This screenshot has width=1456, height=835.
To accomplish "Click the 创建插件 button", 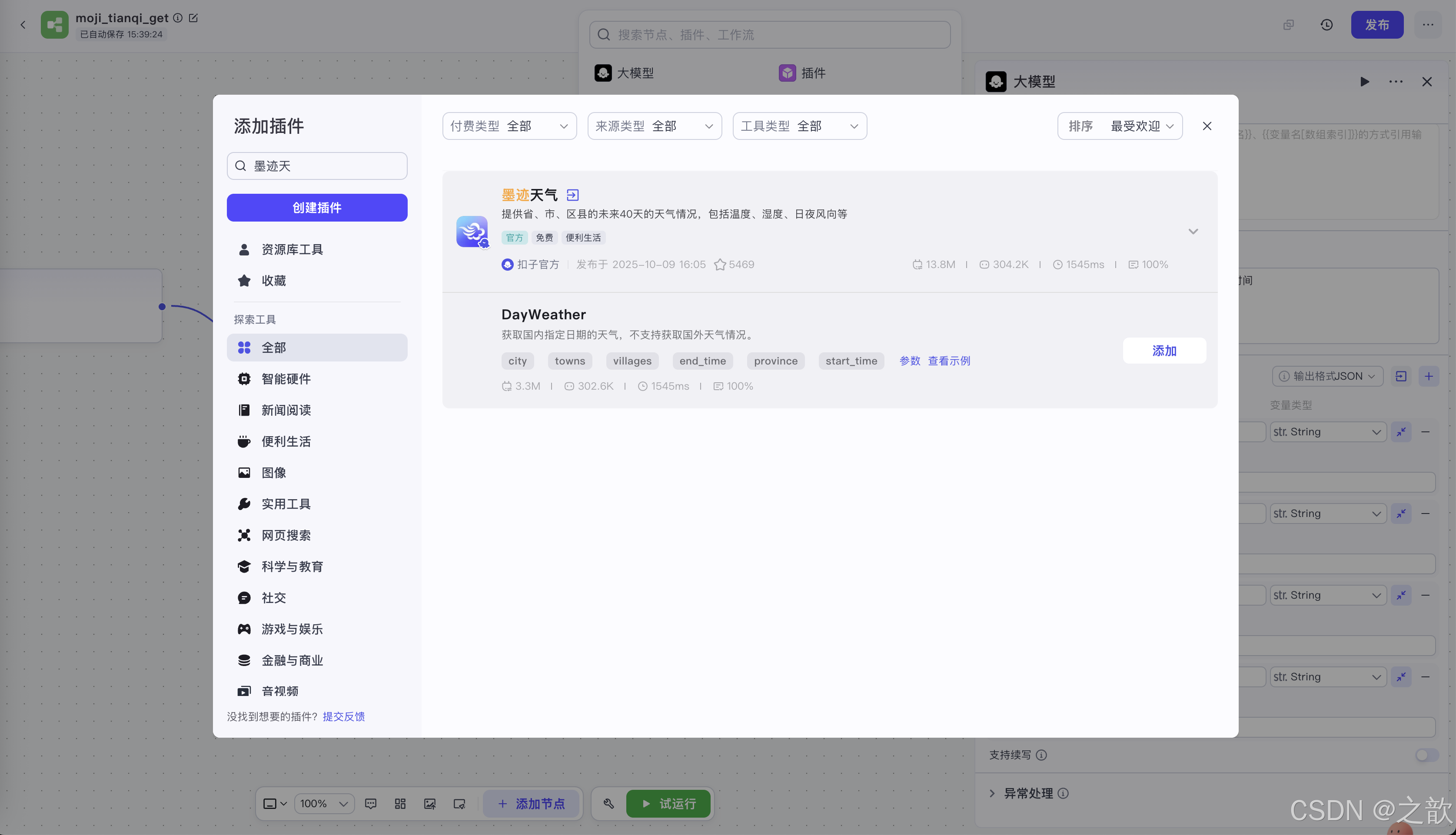I will click(x=317, y=208).
